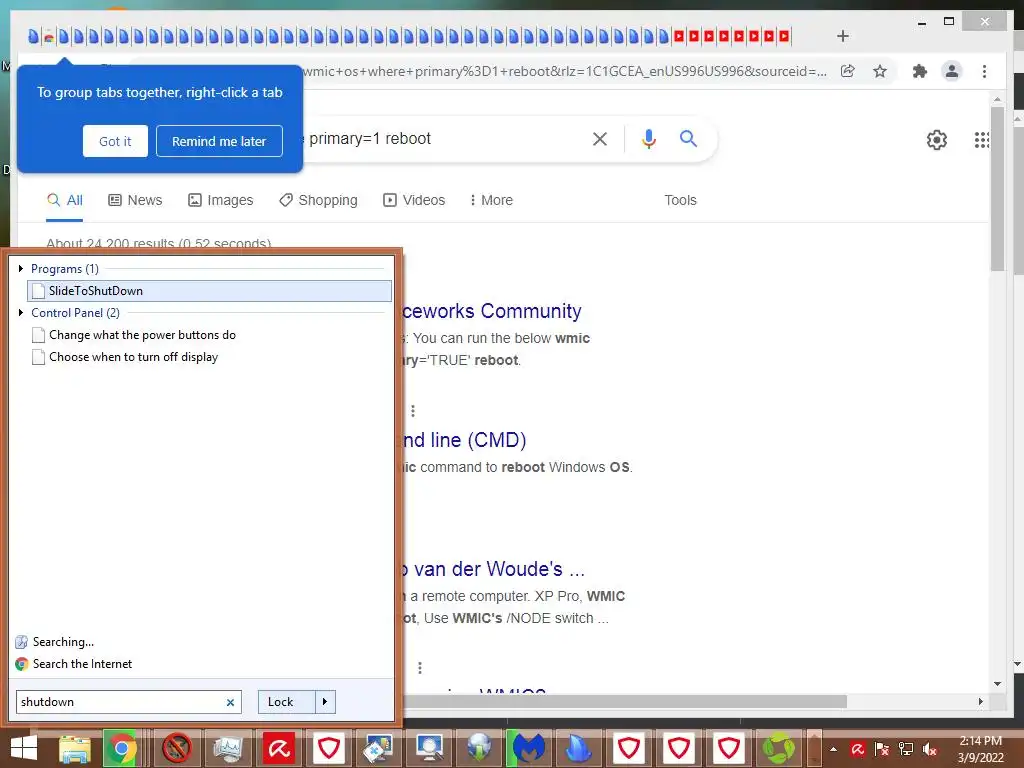Open the Malwarebytes taskbar icon
The height and width of the screenshot is (768, 1024).
529,748
